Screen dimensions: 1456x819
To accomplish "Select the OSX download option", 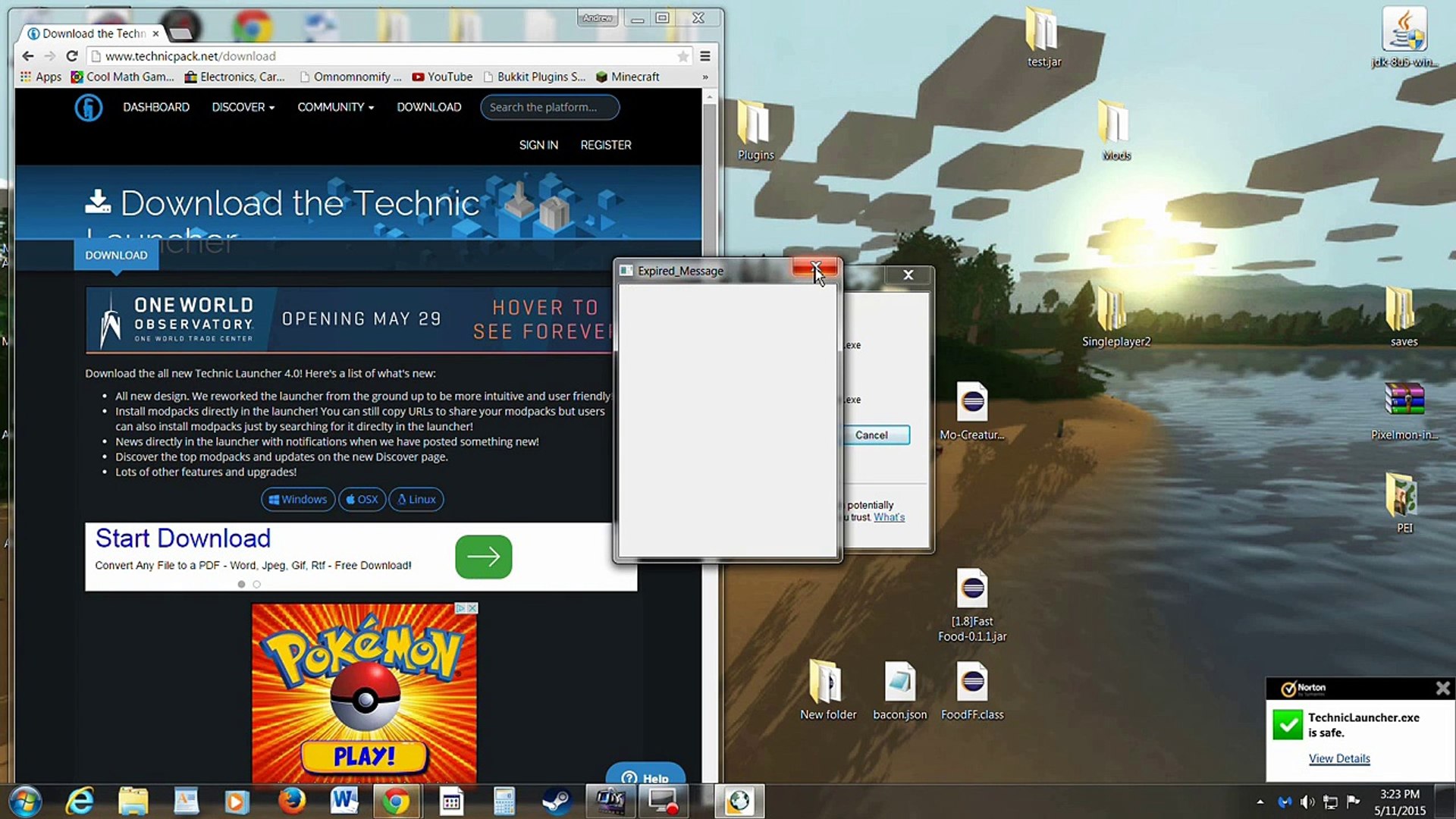I will tap(362, 499).
